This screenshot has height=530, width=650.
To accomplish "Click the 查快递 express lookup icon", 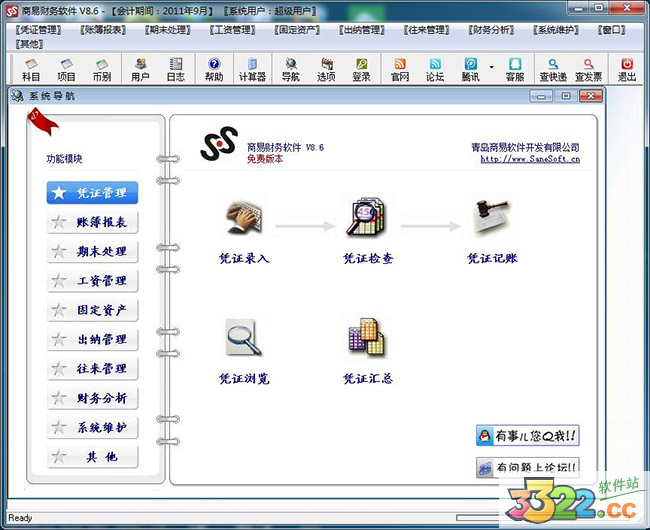I will click(x=553, y=70).
